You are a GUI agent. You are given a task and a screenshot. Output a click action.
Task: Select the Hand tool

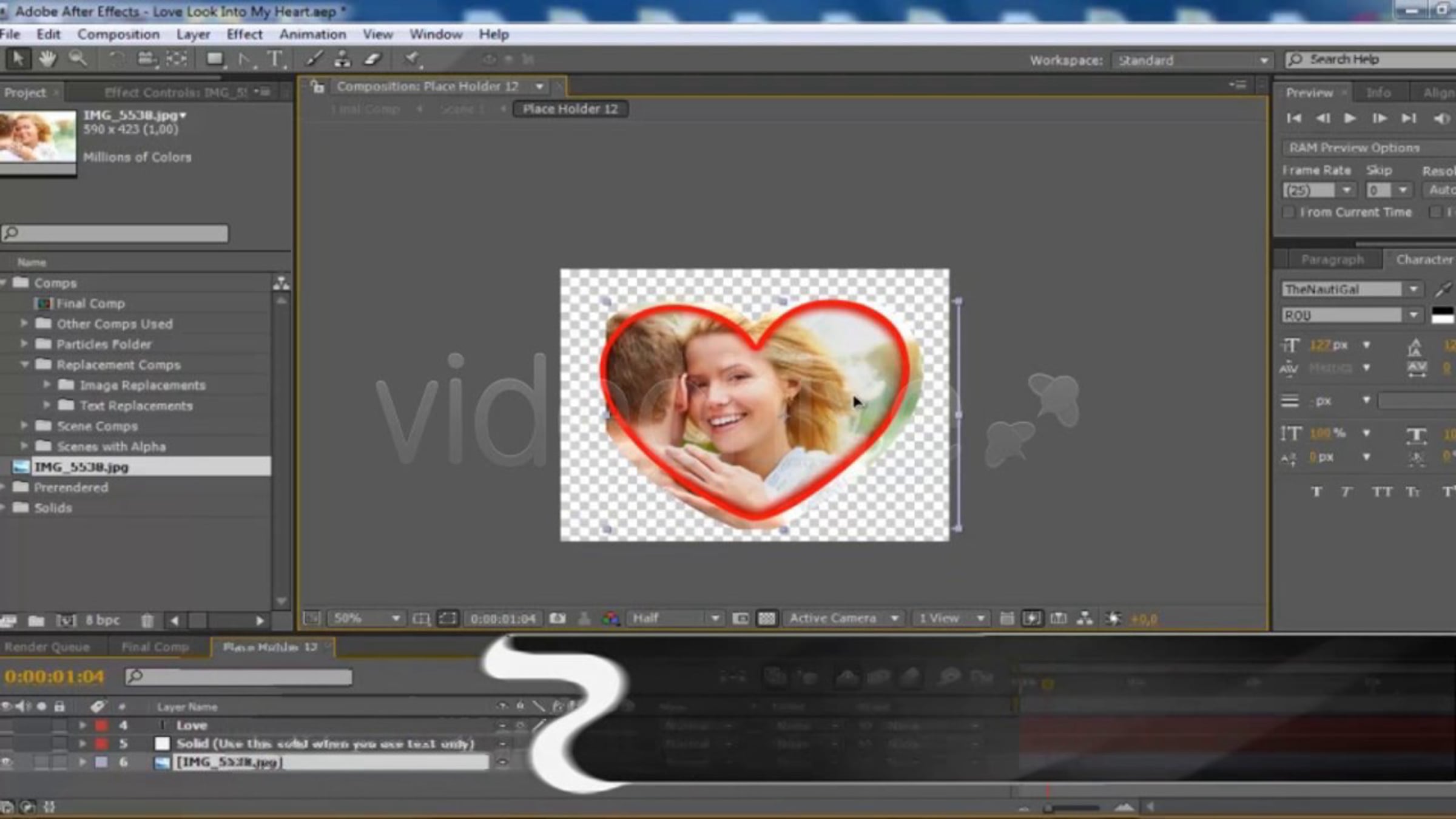click(x=47, y=59)
